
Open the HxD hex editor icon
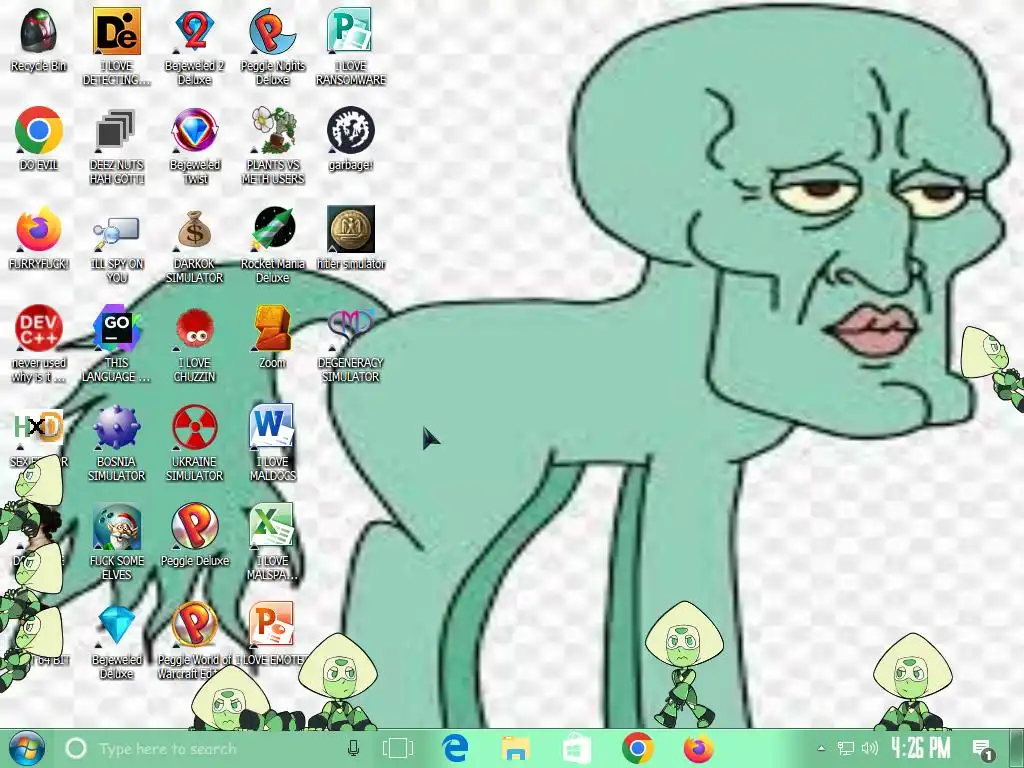coord(39,428)
